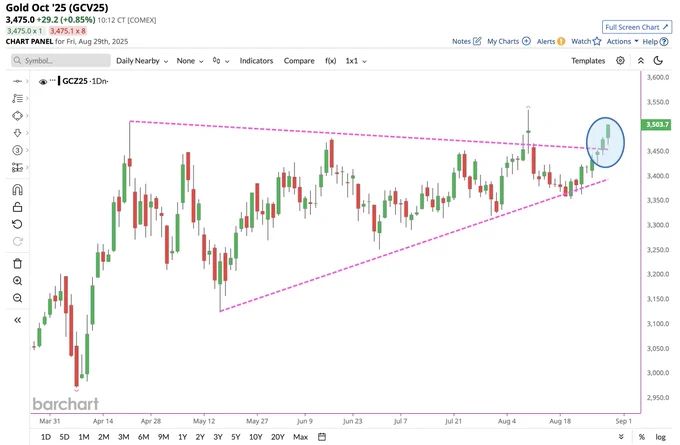Select the 5D time range

tap(64, 437)
